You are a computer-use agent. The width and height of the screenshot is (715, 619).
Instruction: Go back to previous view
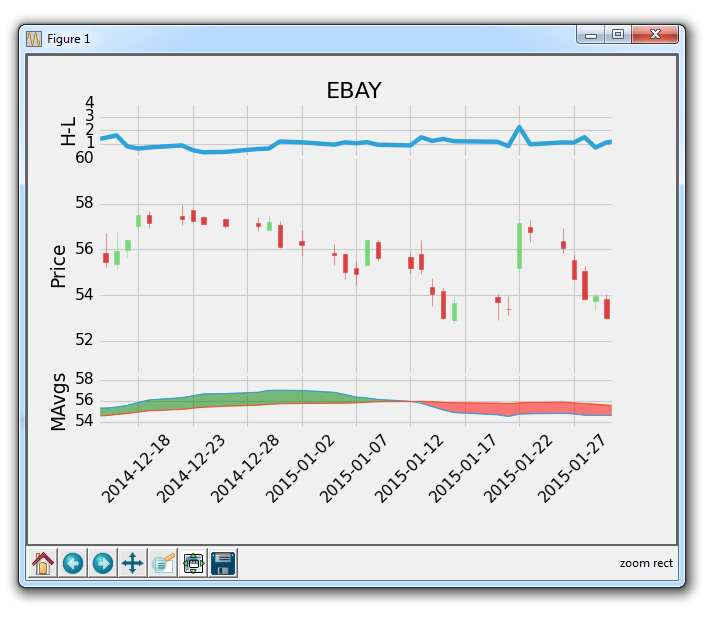point(73,563)
